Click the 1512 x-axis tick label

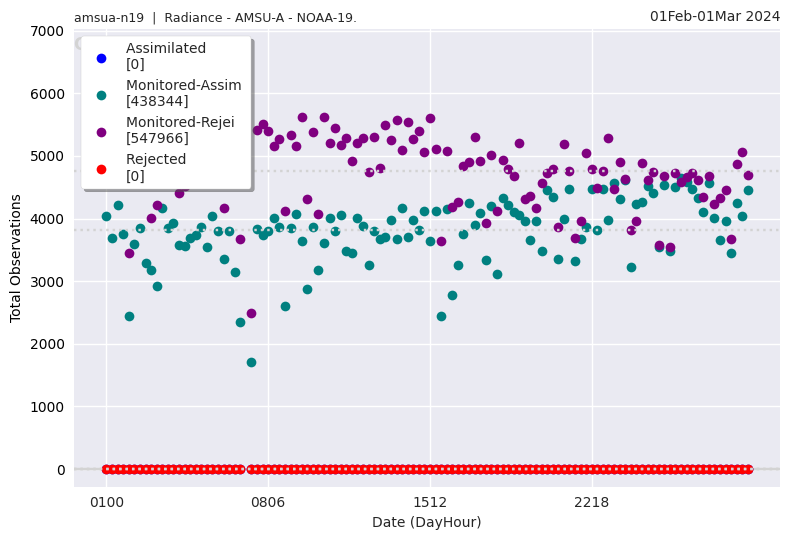click(430, 502)
